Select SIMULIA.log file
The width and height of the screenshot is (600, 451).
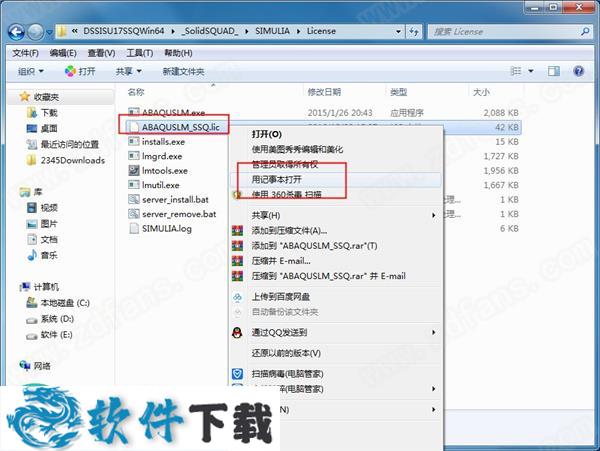tap(167, 228)
